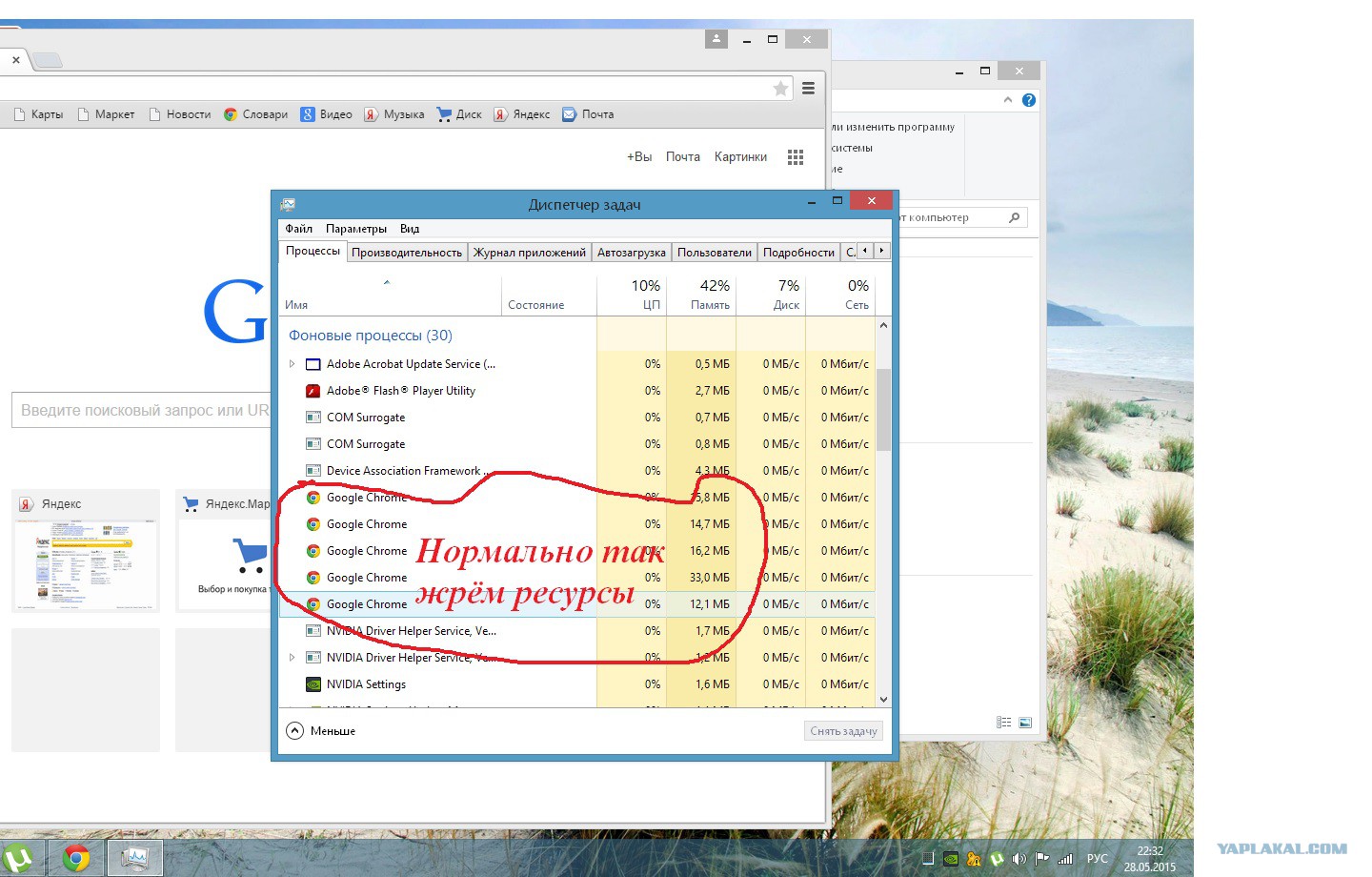Switch to the Журнал приложений tab
The width and height of the screenshot is (1372, 877).
(530, 253)
